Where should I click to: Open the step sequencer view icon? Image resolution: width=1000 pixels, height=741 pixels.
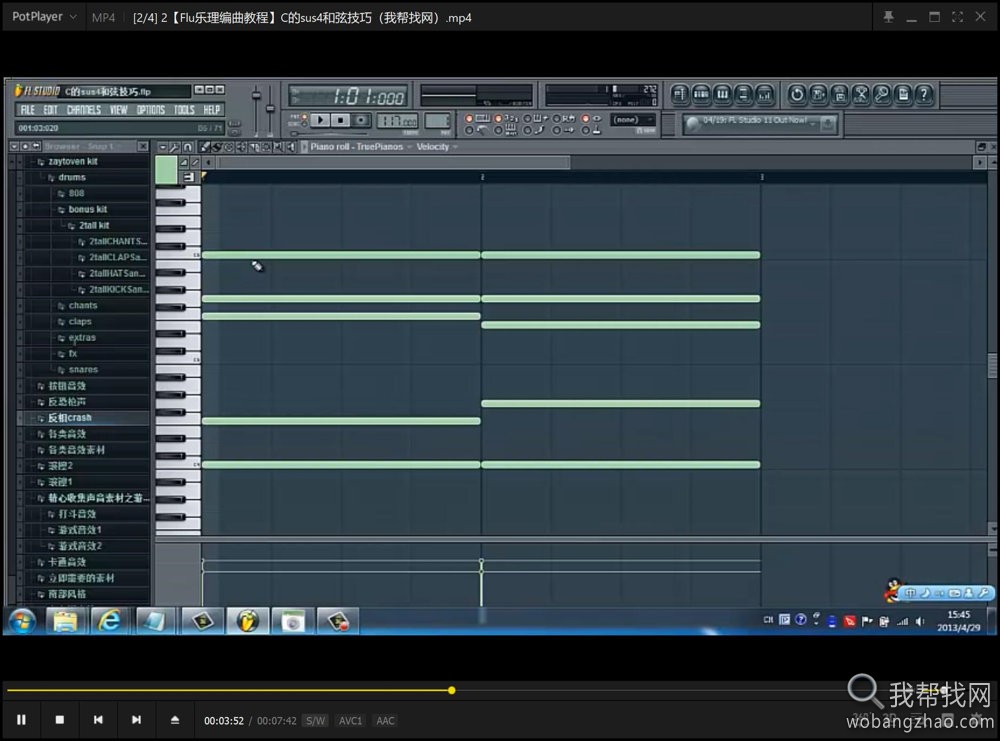pos(702,96)
